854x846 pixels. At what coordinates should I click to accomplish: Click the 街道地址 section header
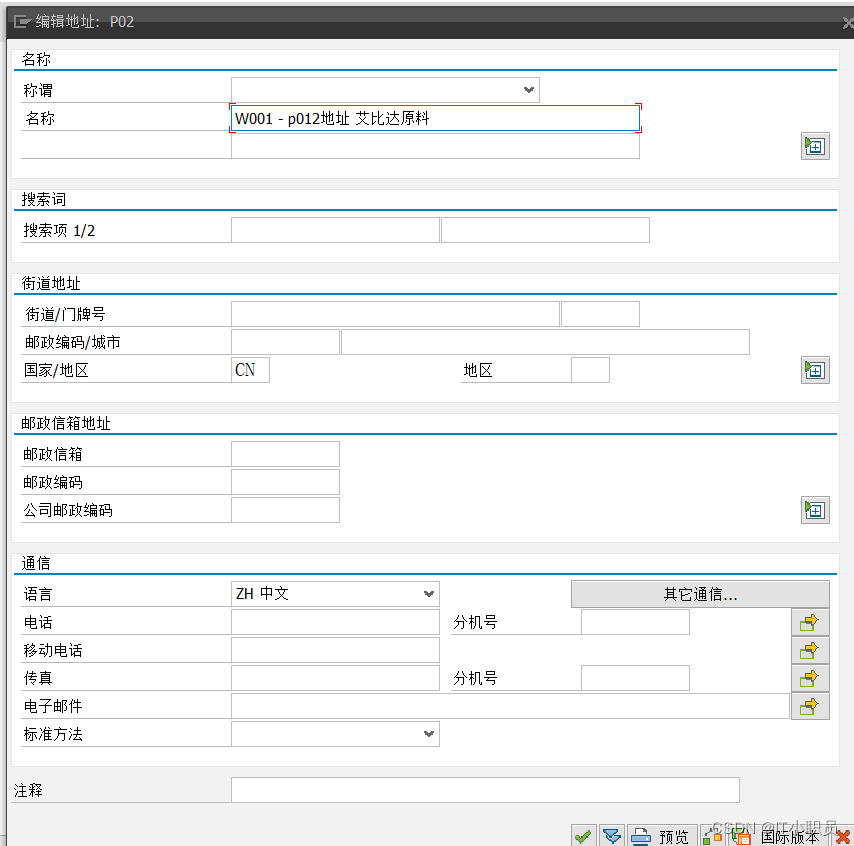51,283
